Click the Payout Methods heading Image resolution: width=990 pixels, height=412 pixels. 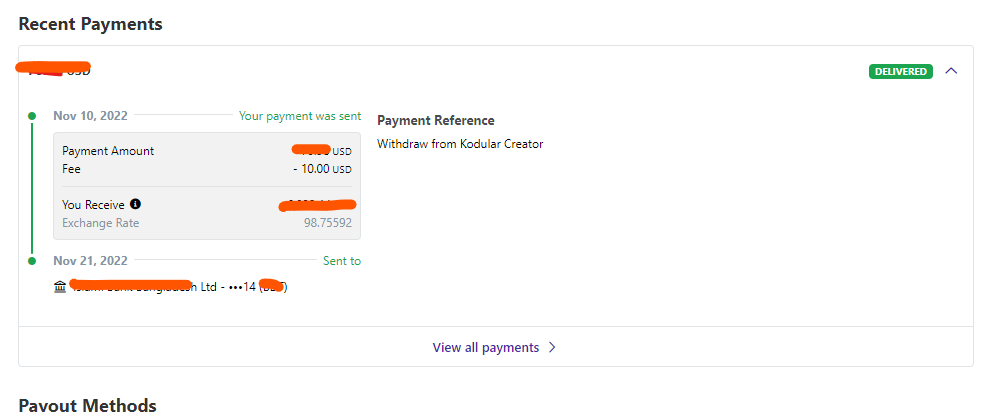(87, 405)
